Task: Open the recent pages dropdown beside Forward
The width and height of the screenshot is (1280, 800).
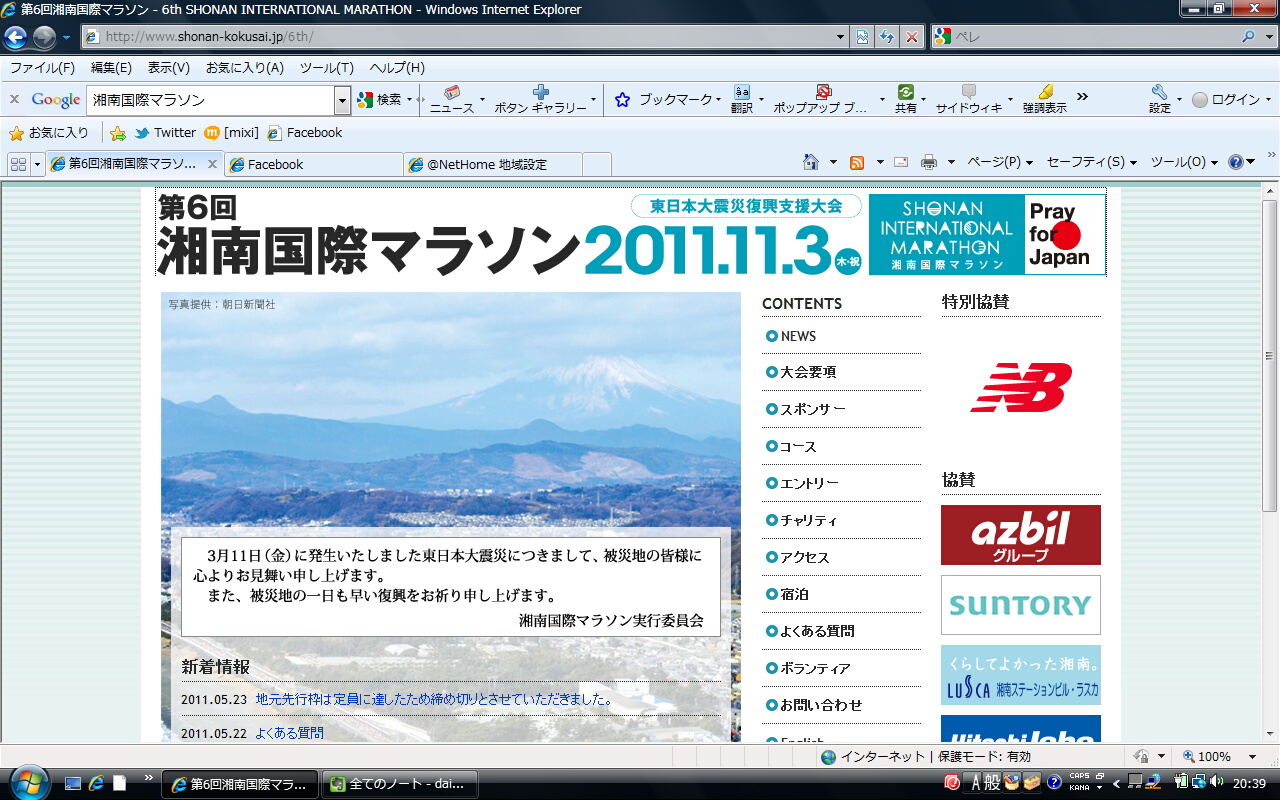Action: coord(66,38)
